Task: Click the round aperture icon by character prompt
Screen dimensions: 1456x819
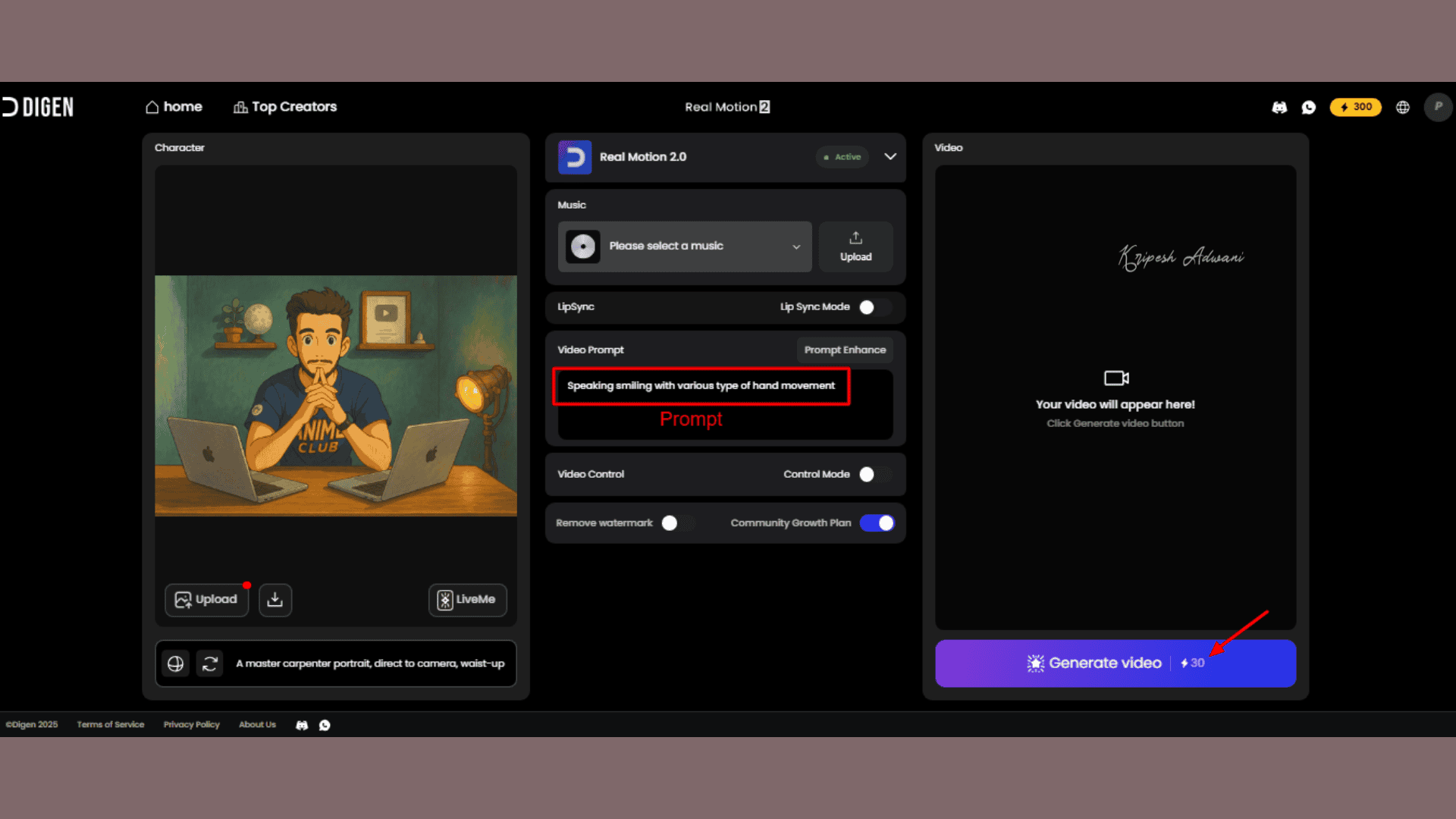Action: click(x=175, y=664)
